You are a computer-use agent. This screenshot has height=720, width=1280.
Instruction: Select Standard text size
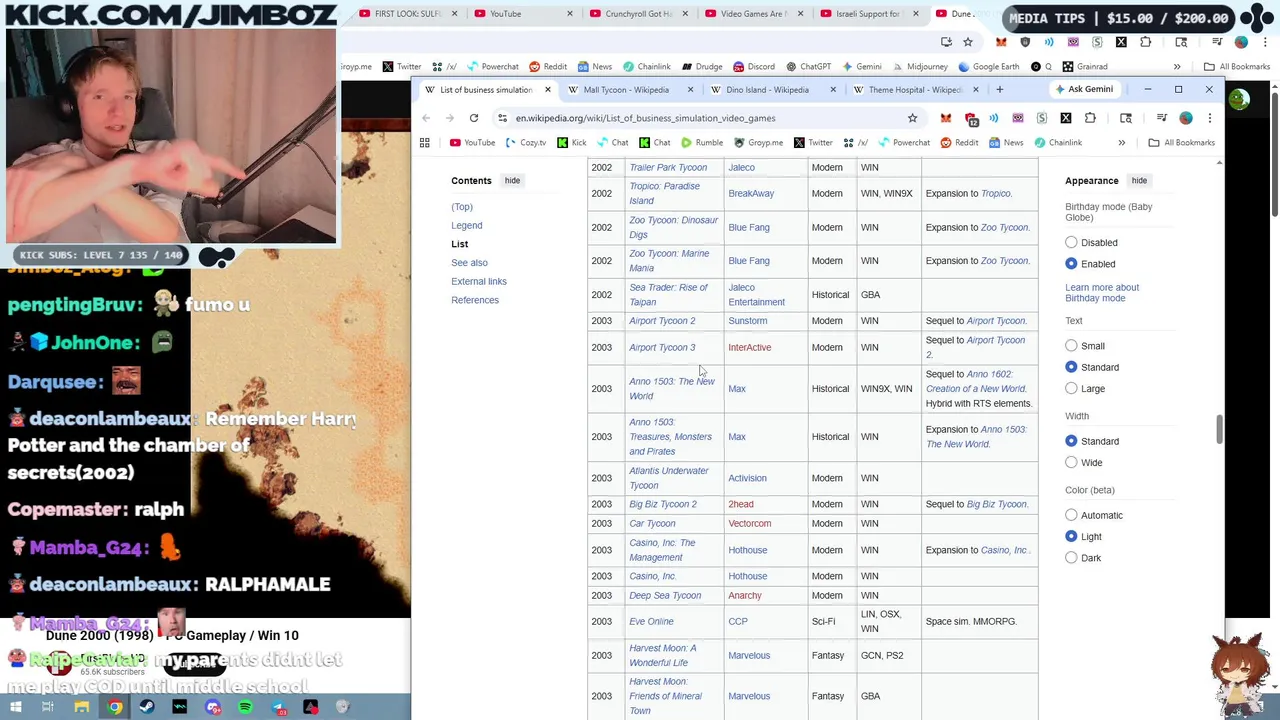pyautogui.click(x=1071, y=367)
